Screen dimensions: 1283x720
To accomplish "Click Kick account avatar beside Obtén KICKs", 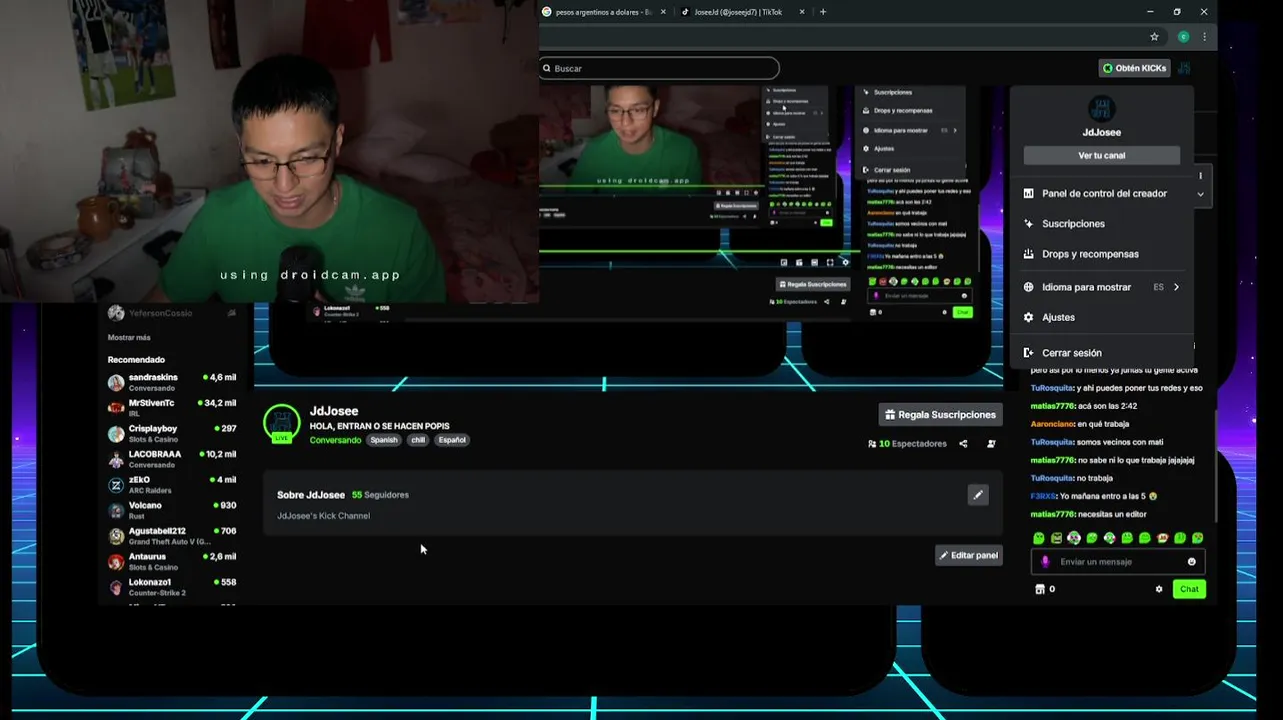I will point(1184,68).
